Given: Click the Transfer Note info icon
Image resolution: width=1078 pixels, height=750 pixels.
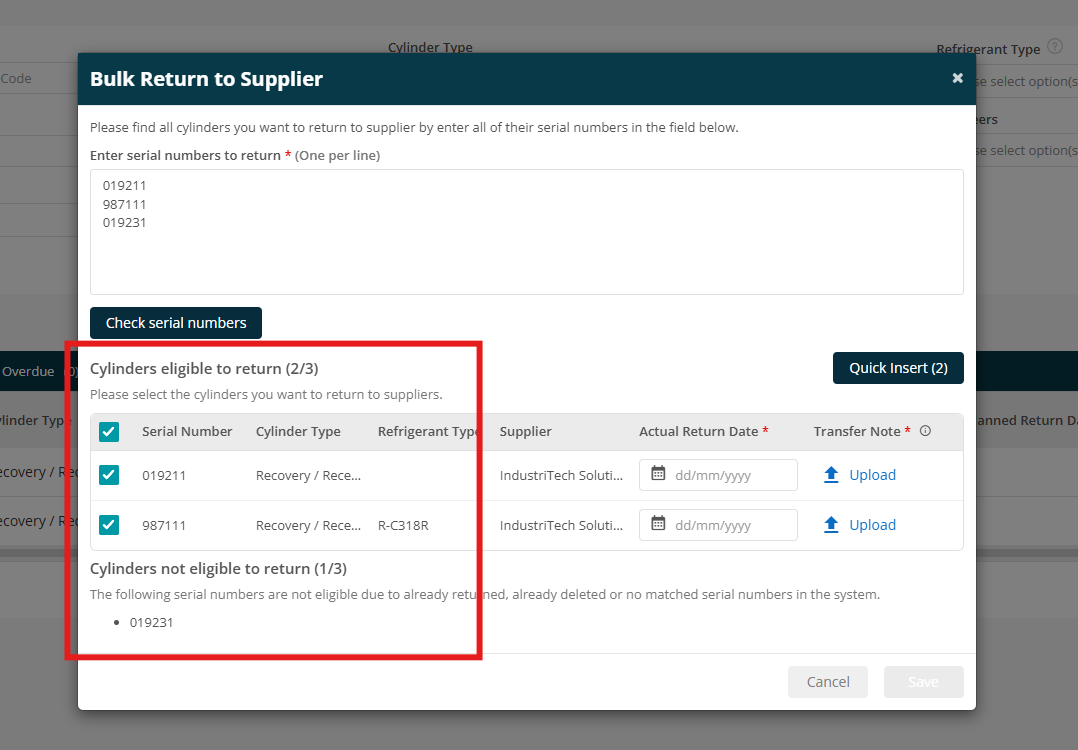Looking at the screenshot, I should (925, 431).
